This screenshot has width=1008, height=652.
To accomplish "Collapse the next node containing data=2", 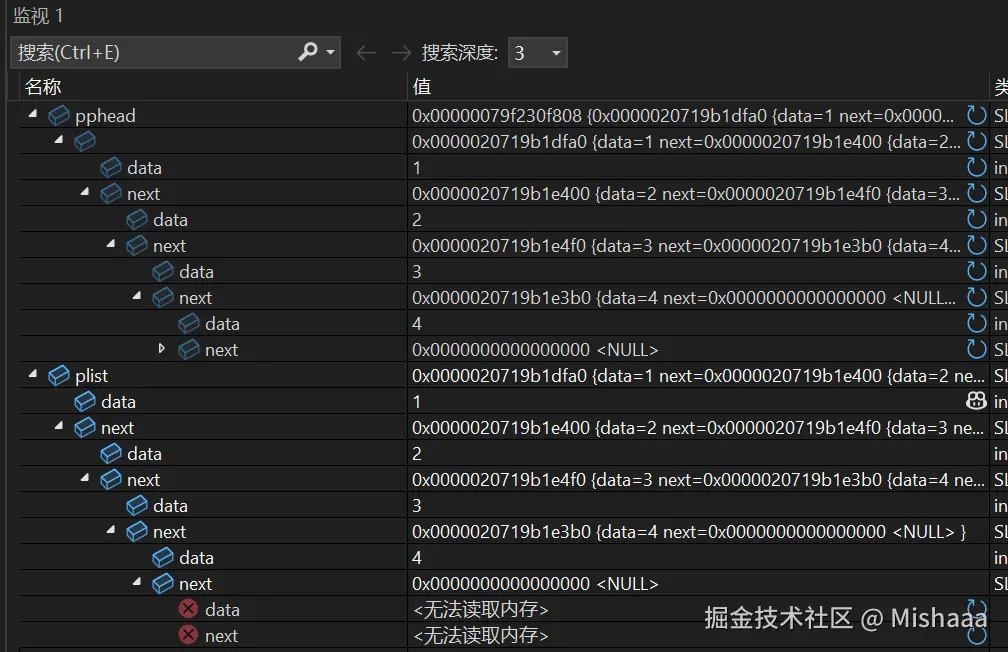I will (57, 427).
